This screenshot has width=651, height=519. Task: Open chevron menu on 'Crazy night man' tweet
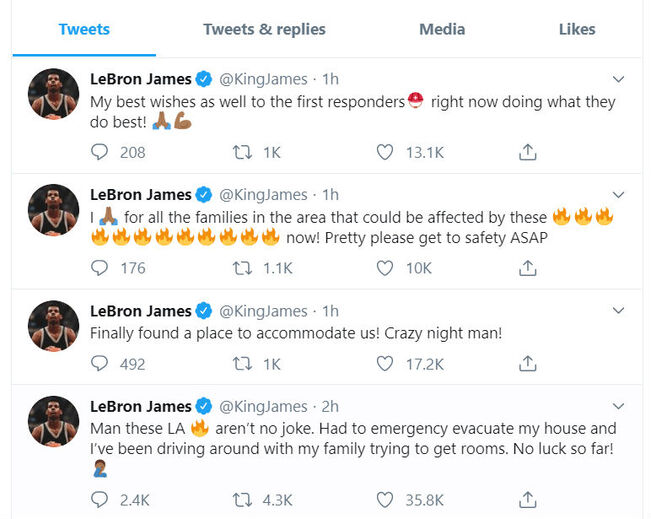(x=618, y=311)
